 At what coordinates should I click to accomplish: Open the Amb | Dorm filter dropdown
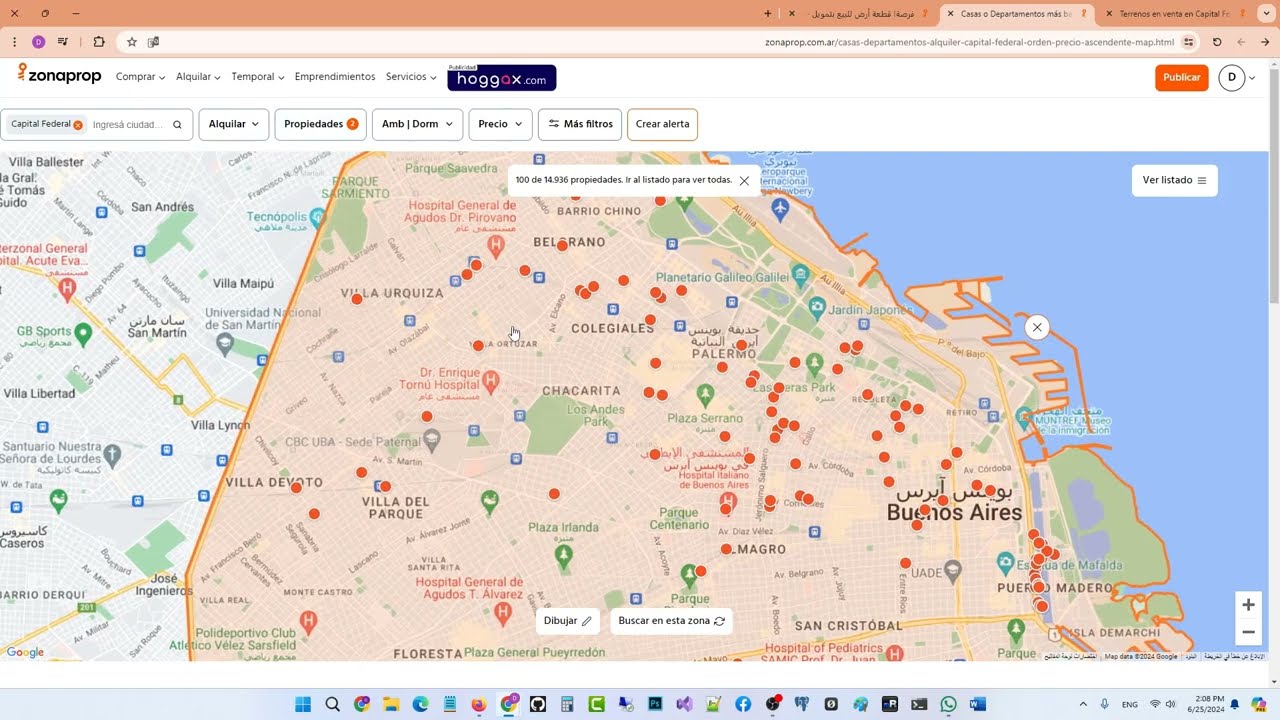coord(417,124)
